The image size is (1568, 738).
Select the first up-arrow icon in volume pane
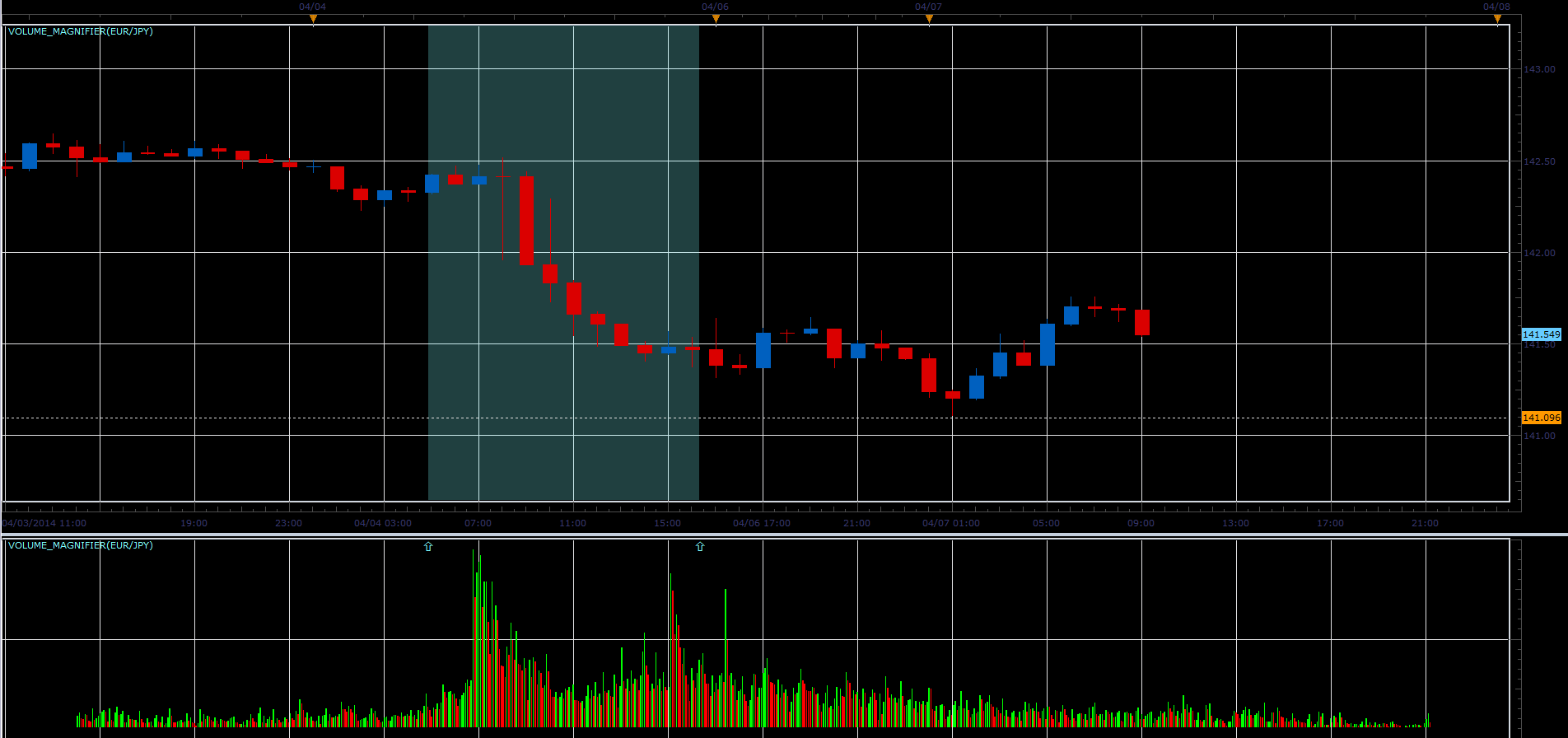(428, 546)
